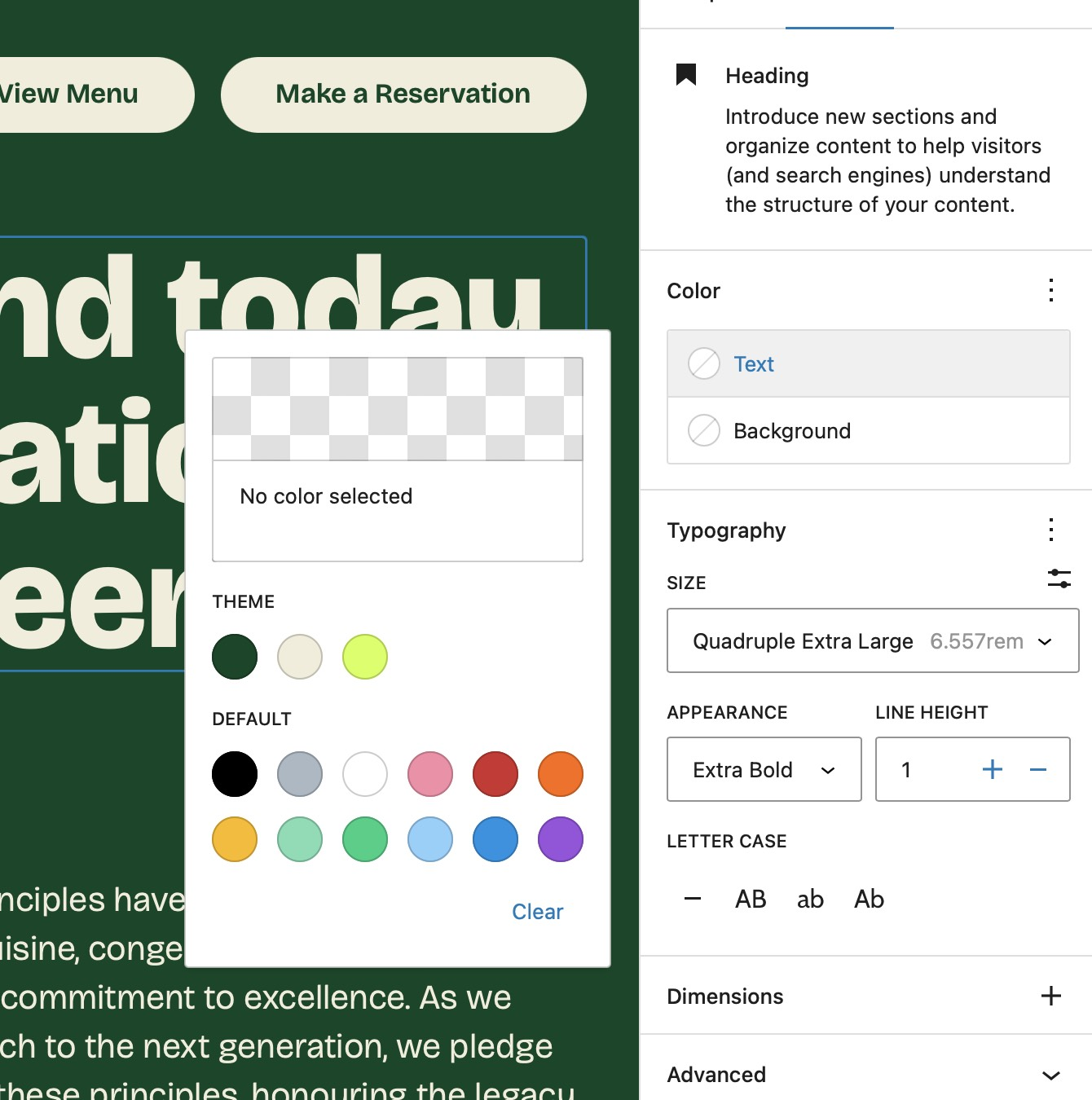Click the no-color circle next to Background
Viewport: 1092px width, 1100px height.
tap(704, 431)
